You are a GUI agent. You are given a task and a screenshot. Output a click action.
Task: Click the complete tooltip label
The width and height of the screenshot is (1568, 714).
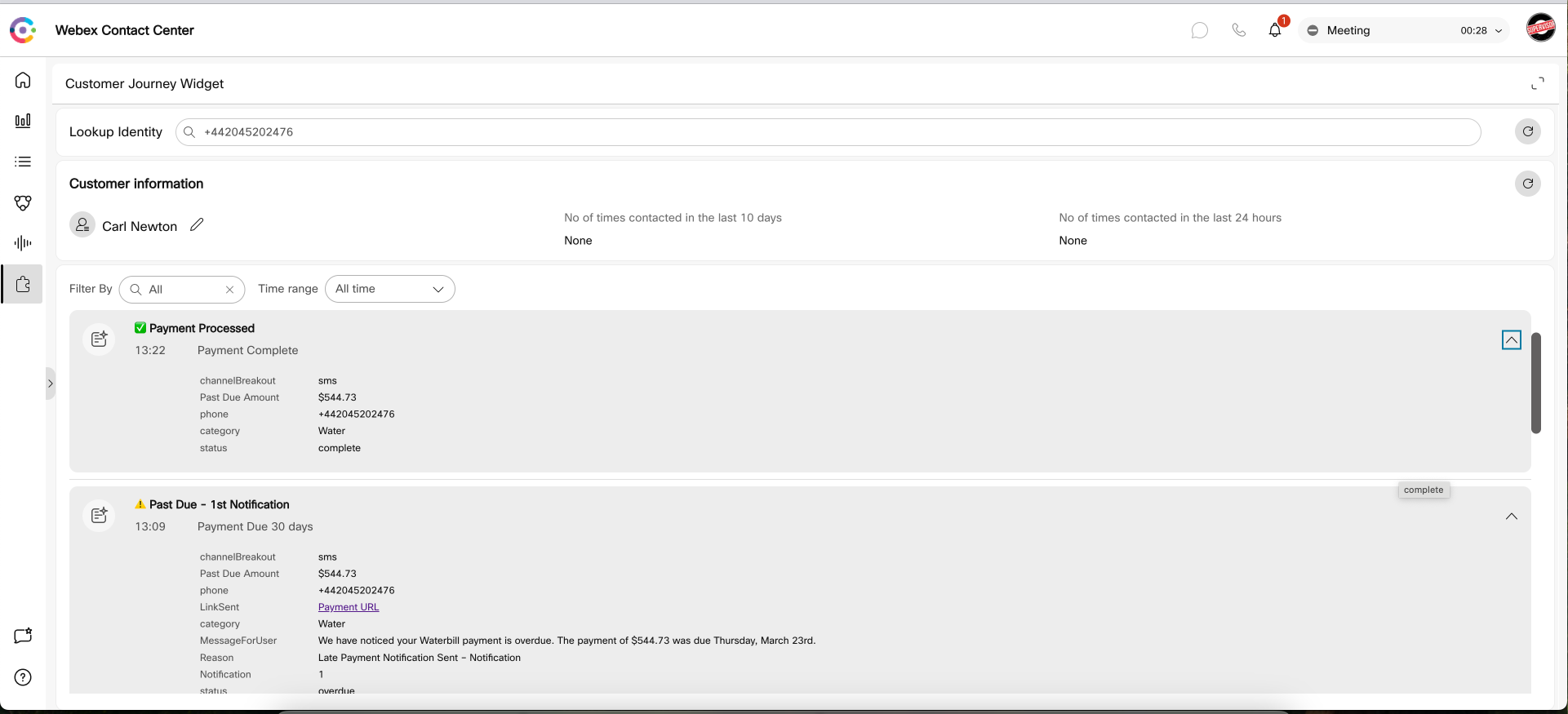click(x=1424, y=490)
